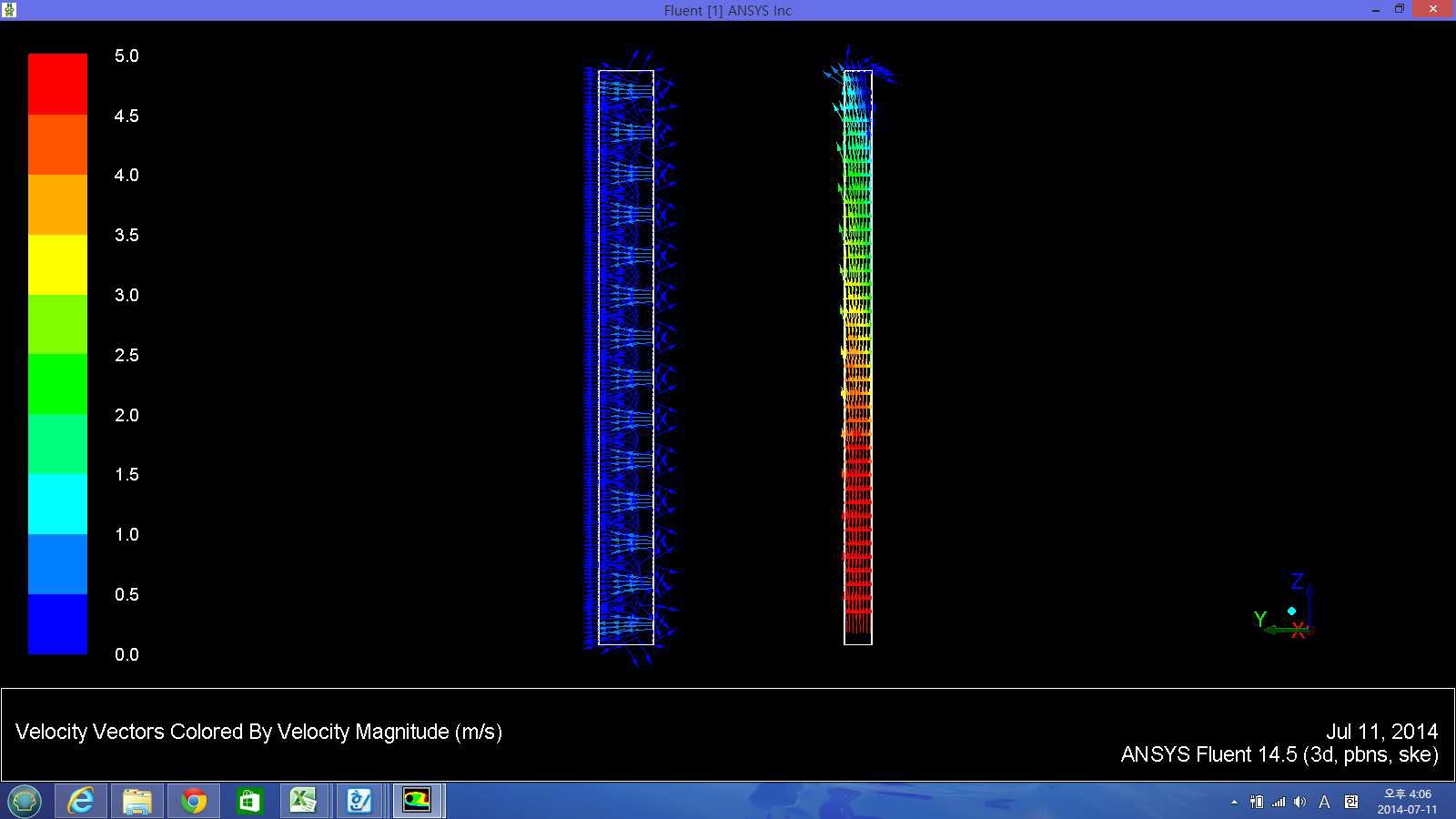1456x819 pixels.
Task: Launch Google Chrome from the taskbar
Action: tap(194, 801)
